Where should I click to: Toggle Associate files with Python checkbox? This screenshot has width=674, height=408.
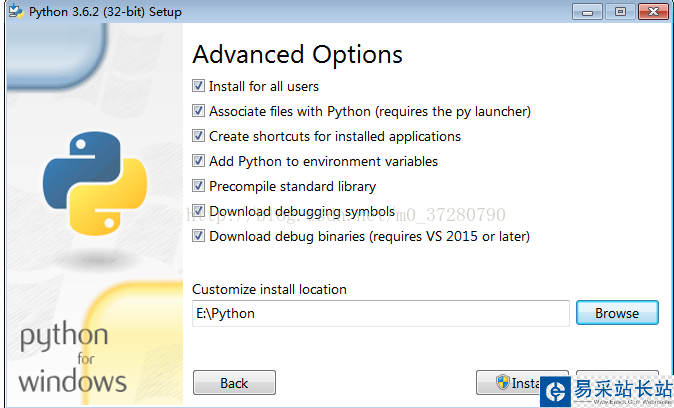pyautogui.click(x=198, y=110)
